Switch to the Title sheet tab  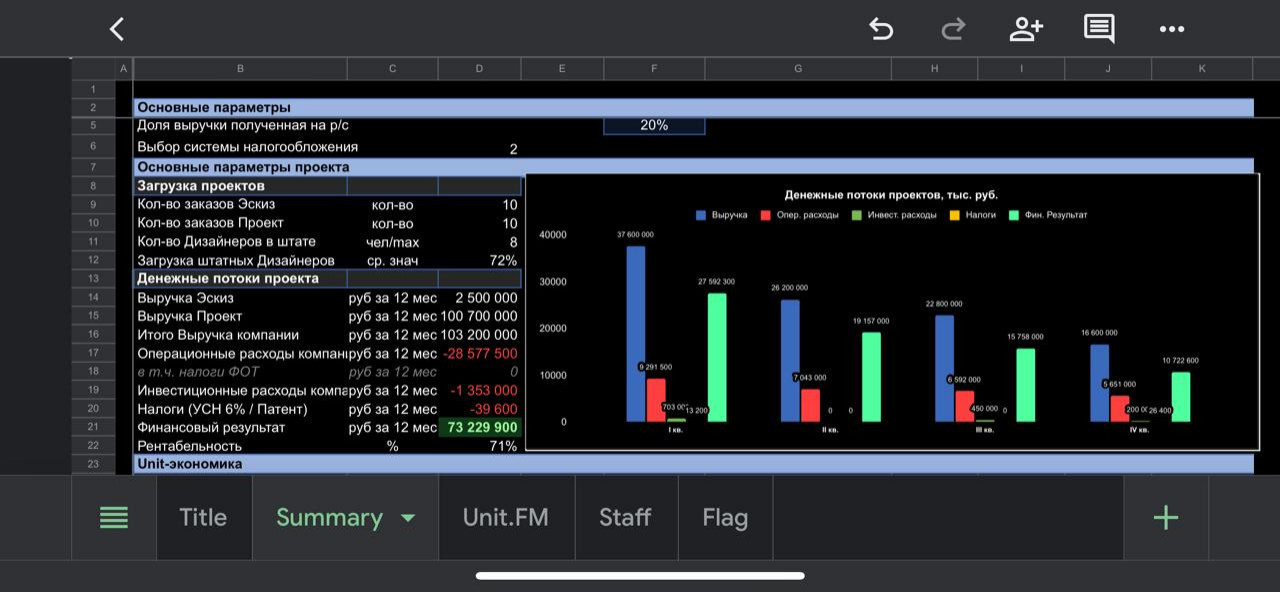[x=203, y=517]
